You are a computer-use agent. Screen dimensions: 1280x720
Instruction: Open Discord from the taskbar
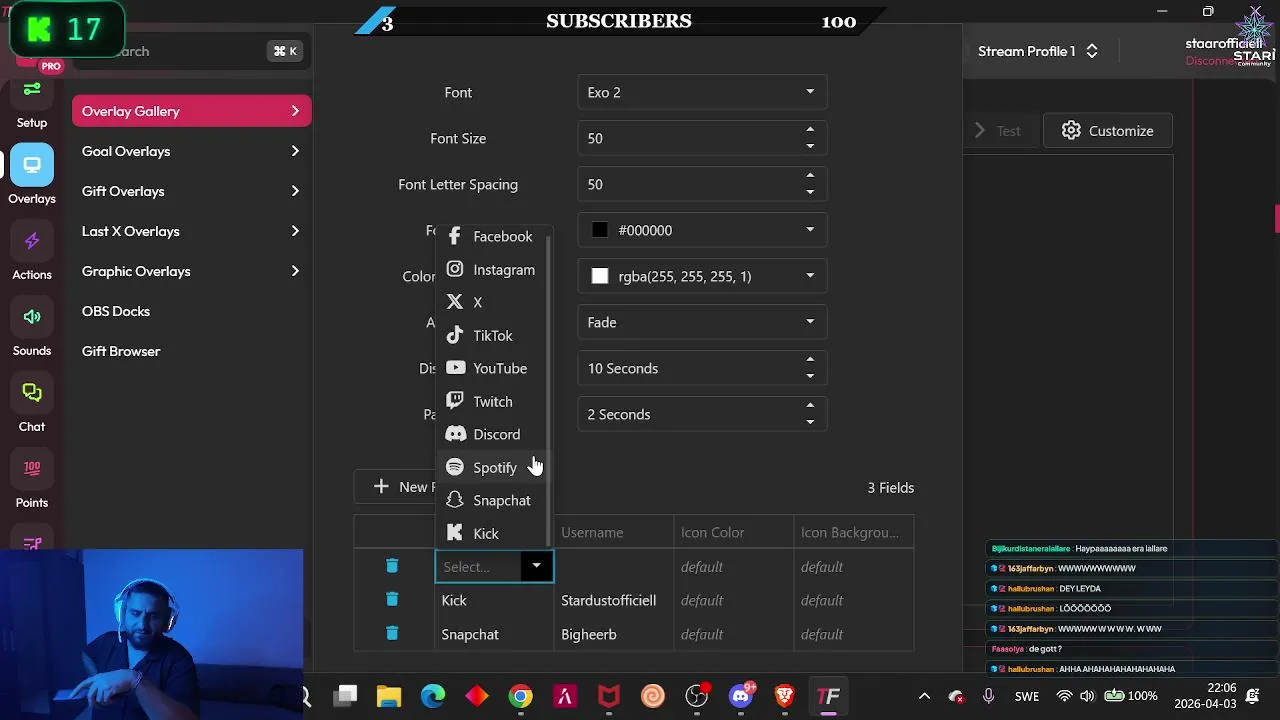pos(741,696)
